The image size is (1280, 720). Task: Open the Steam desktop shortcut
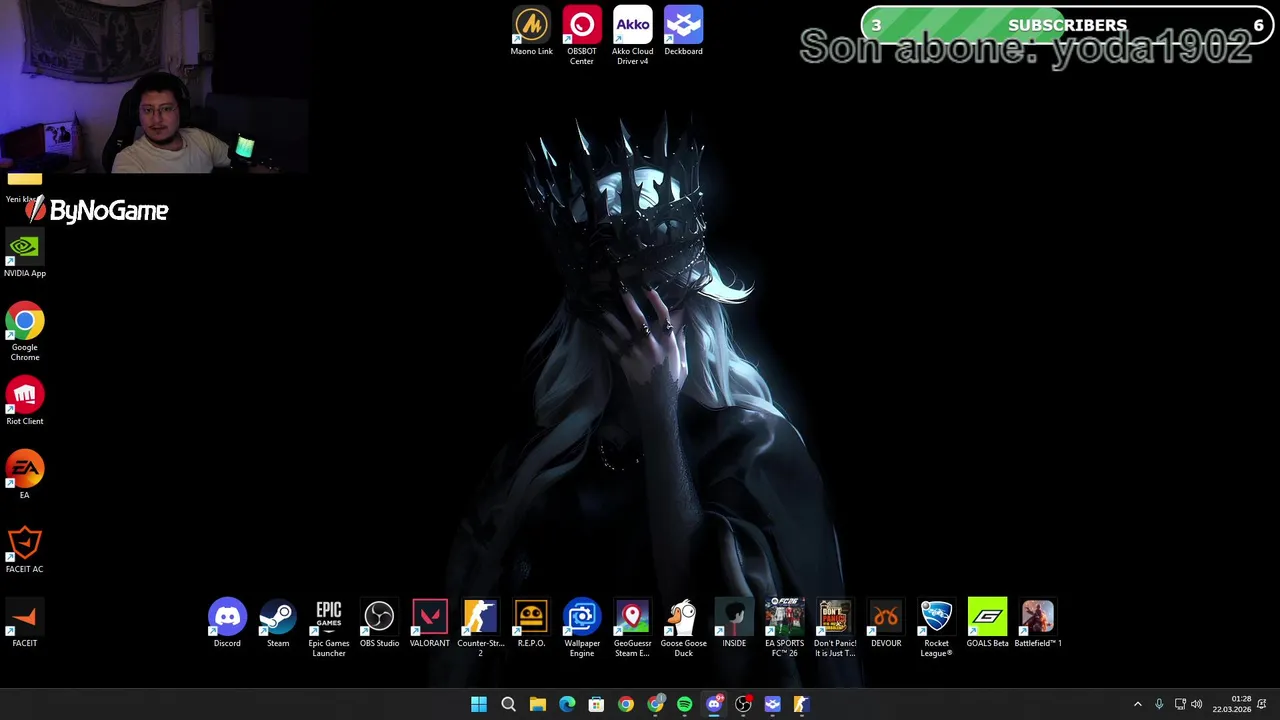pos(278,624)
